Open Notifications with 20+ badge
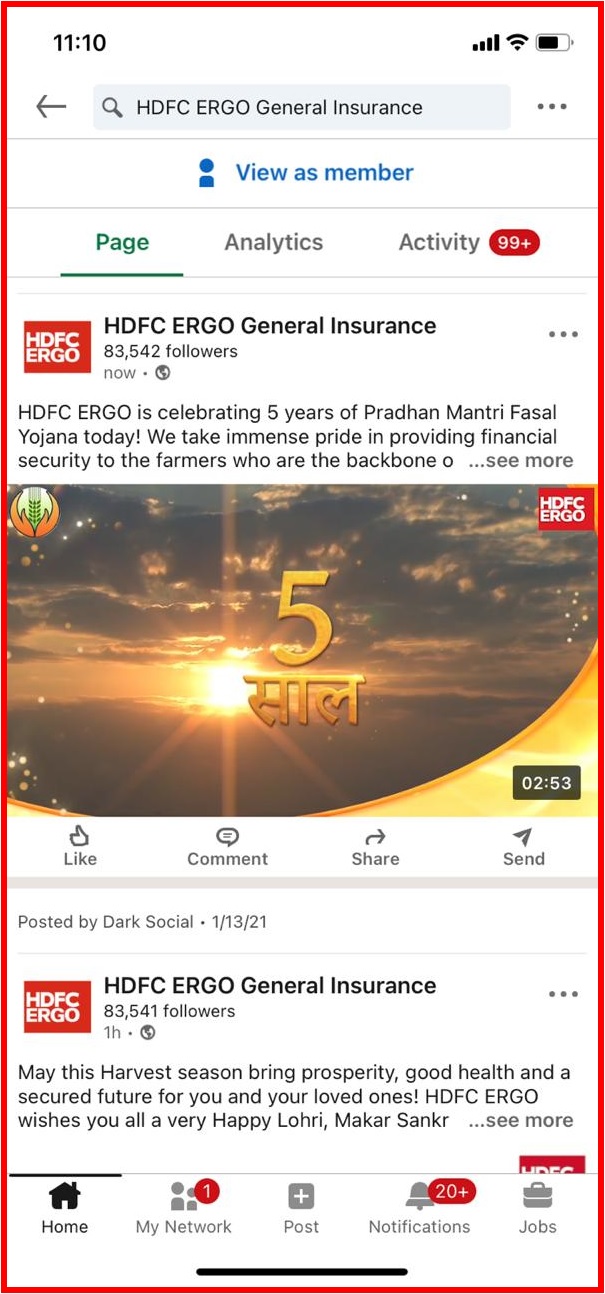This screenshot has width=605, height=1294. pyautogui.click(x=420, y=1208)
